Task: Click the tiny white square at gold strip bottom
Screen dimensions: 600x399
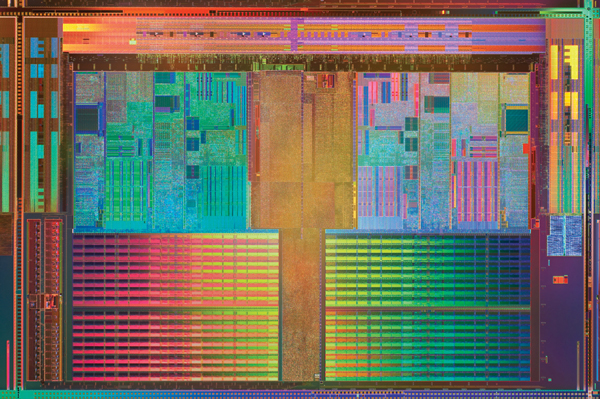Action: pyautogui.click(x=317, y=376)
